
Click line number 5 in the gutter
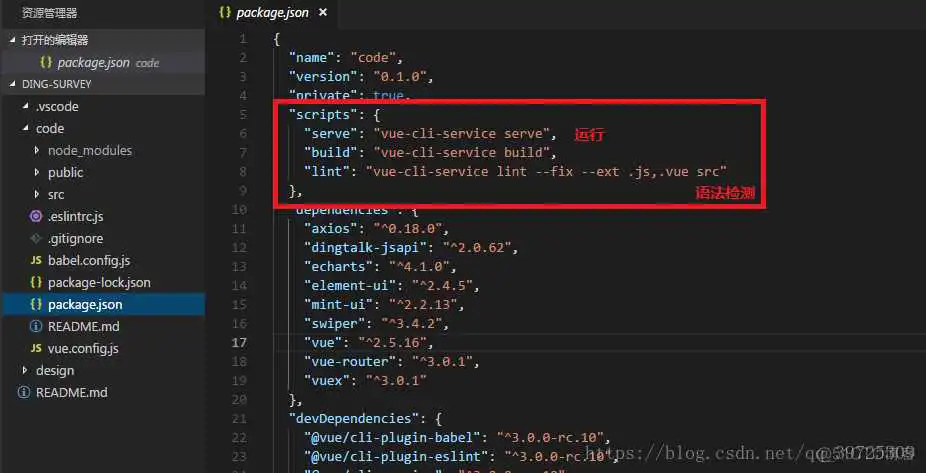coord(243,115)
